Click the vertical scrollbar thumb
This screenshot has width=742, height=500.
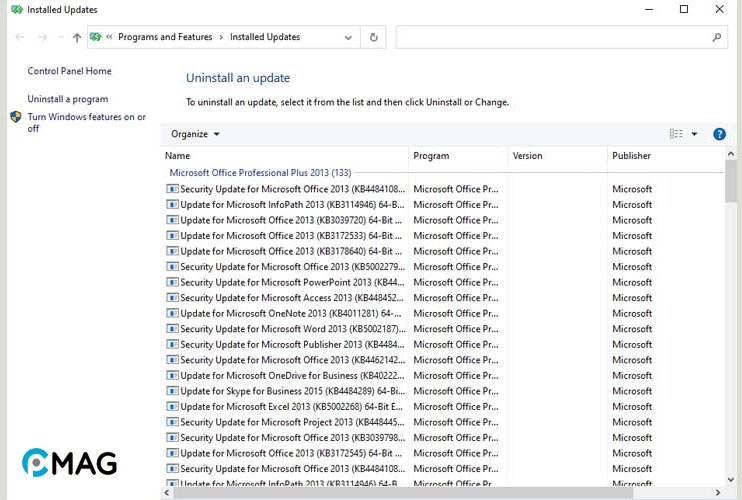730,181
